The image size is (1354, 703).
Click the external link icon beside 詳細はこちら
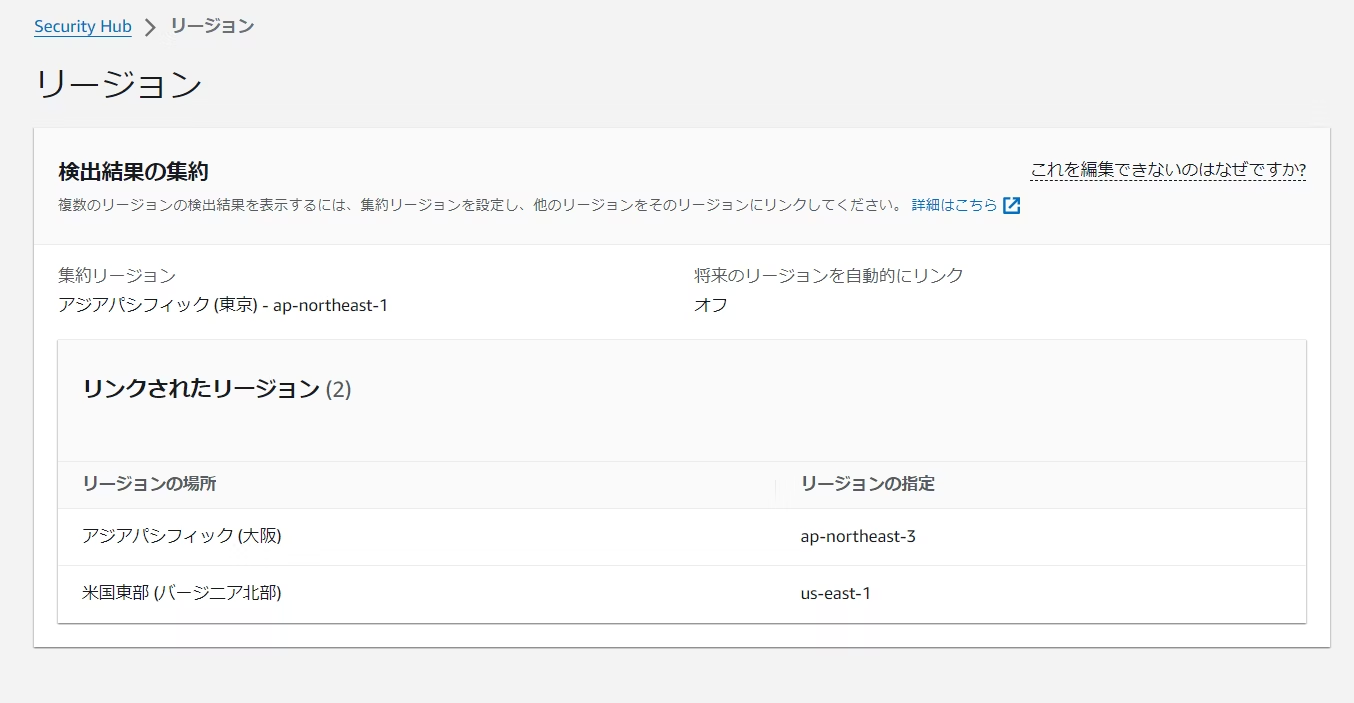[x=1011, y=205]
